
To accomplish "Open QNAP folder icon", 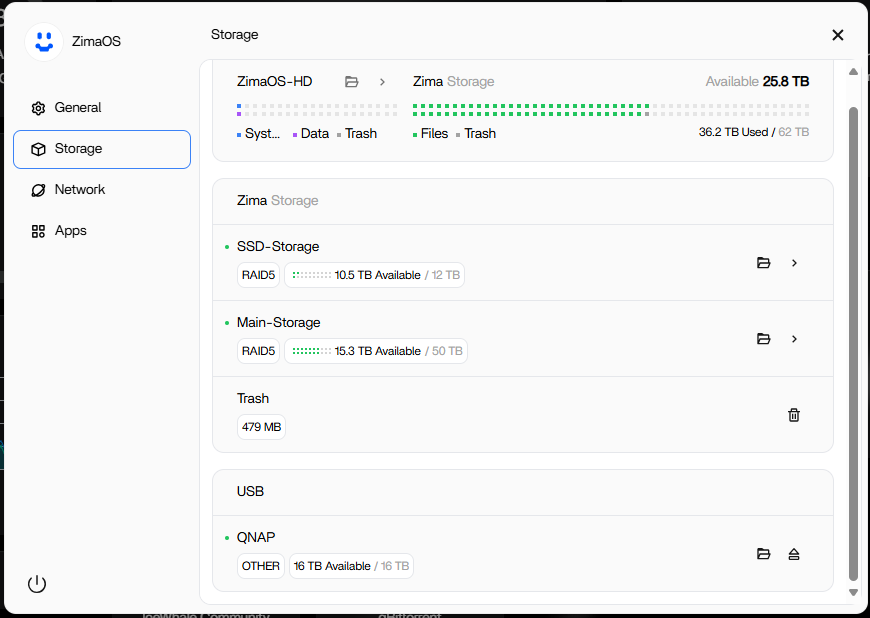I will coord(763,554).
